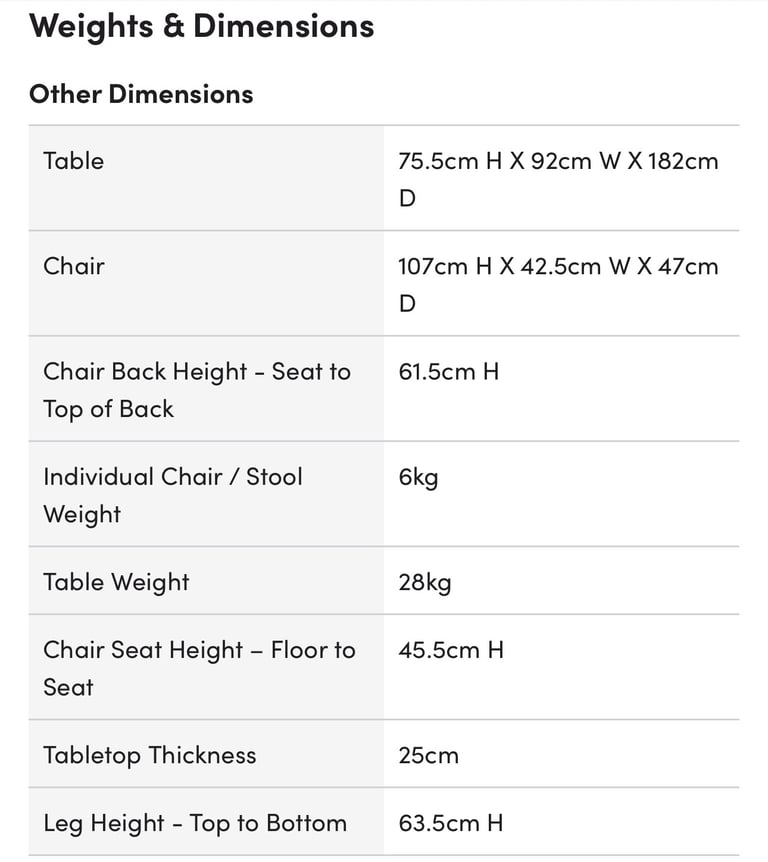Select the 61.5cm H value
The height and width of the screenshot is (862, 768).
449,372
